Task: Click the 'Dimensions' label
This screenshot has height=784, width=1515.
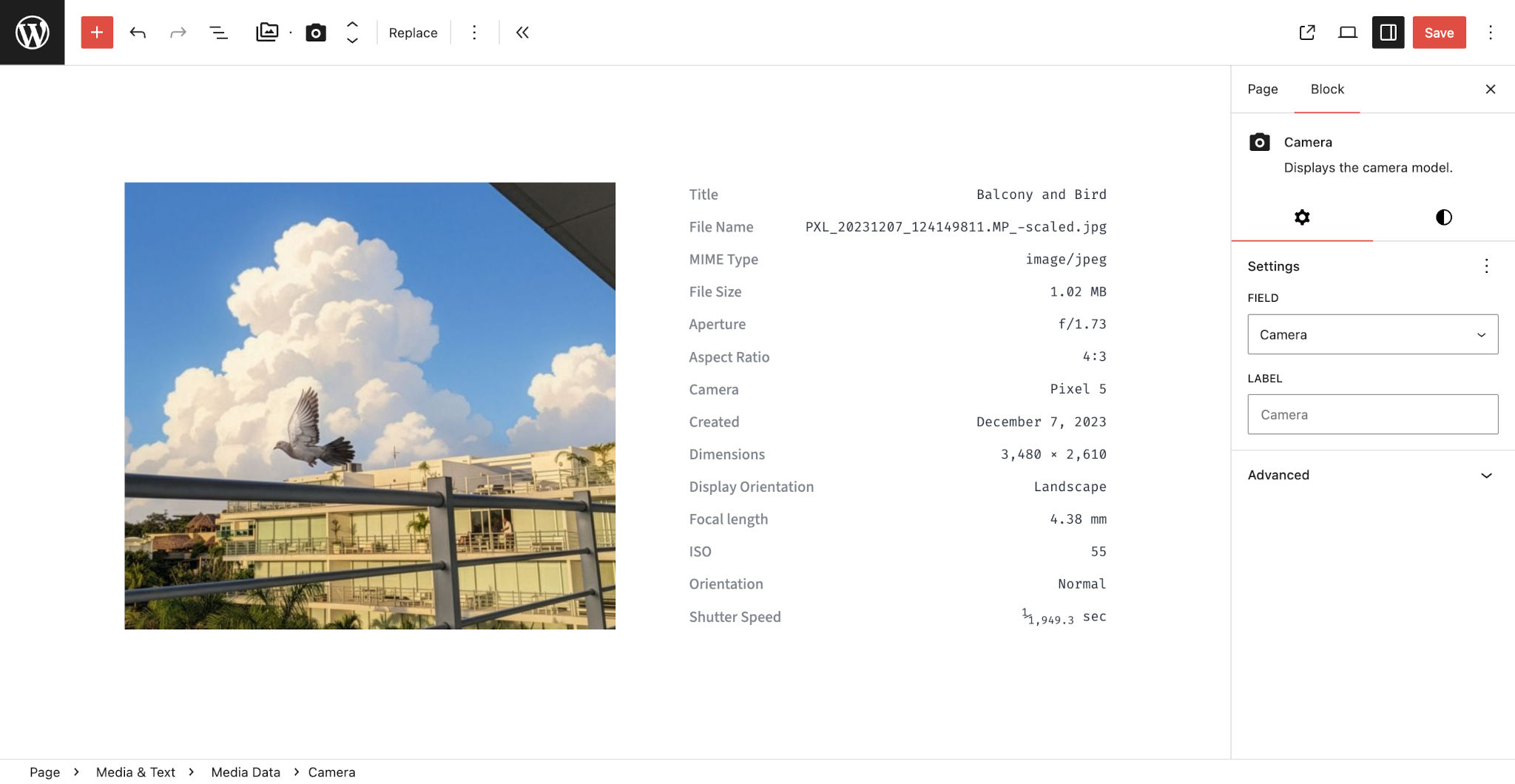Action: (726, 454)
